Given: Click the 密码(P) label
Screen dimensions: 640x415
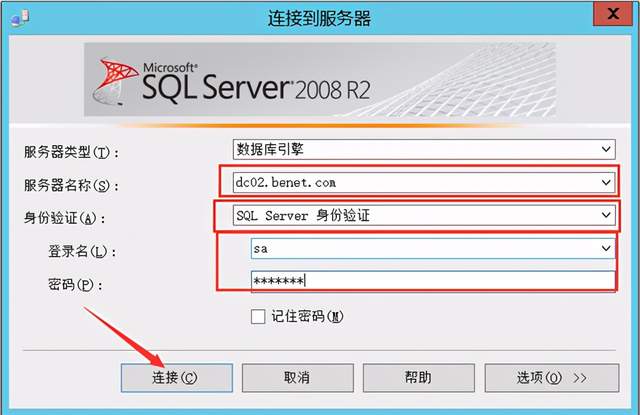Looking at the screenshot, I should [x=75, y=284].
